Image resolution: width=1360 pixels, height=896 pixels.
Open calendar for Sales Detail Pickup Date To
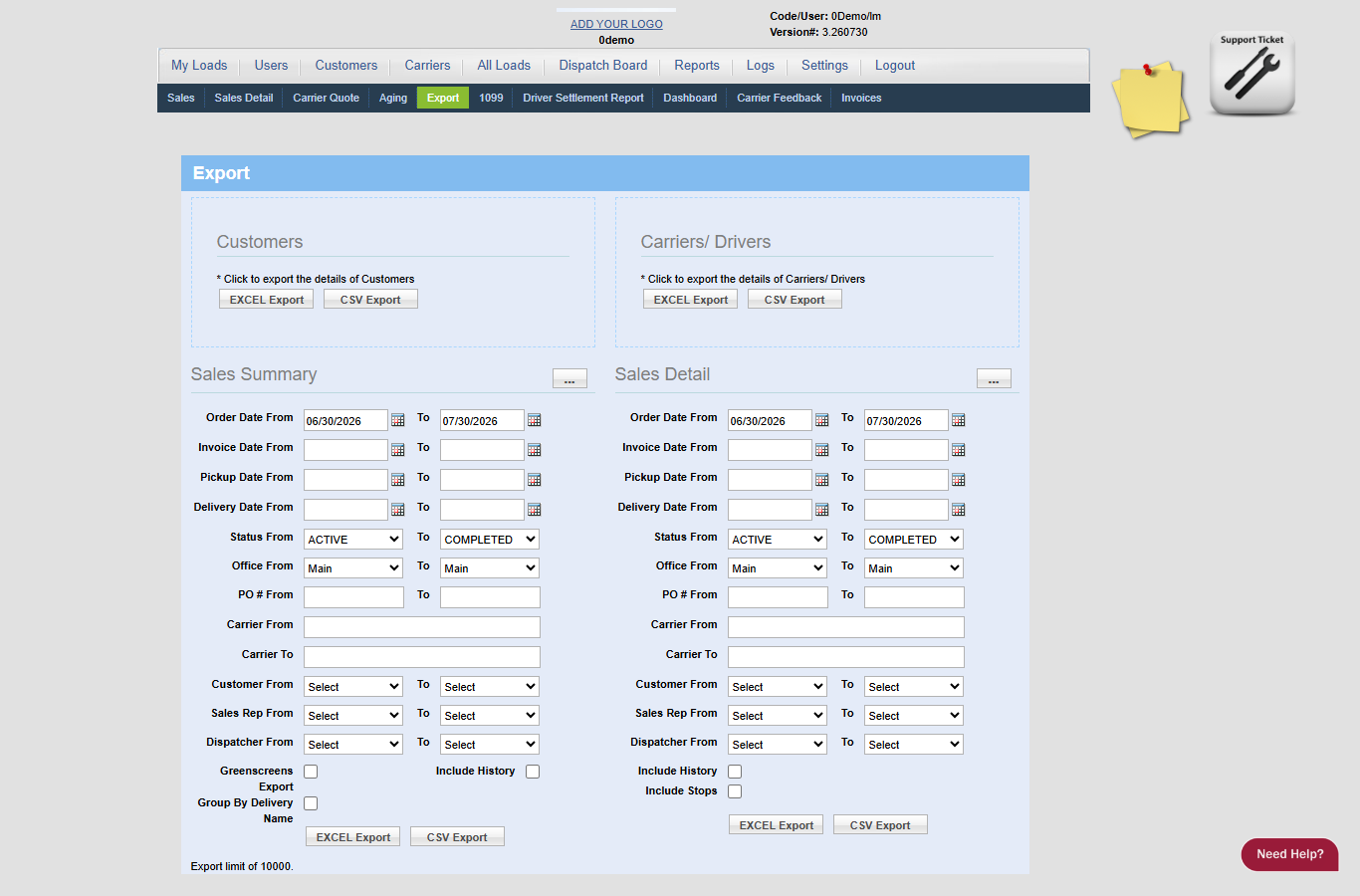(959, 480)
